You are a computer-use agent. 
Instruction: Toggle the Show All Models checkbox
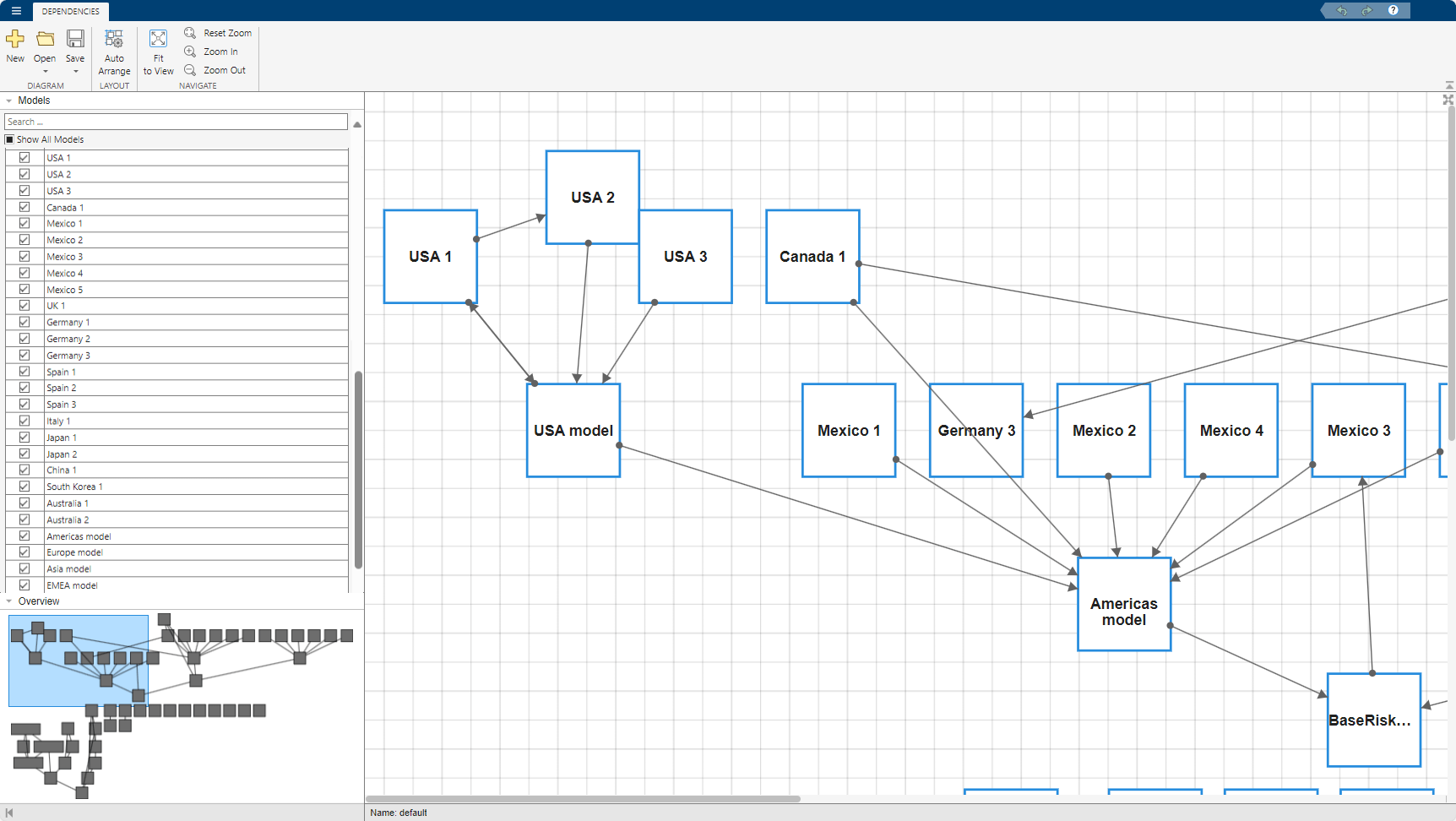10,139
